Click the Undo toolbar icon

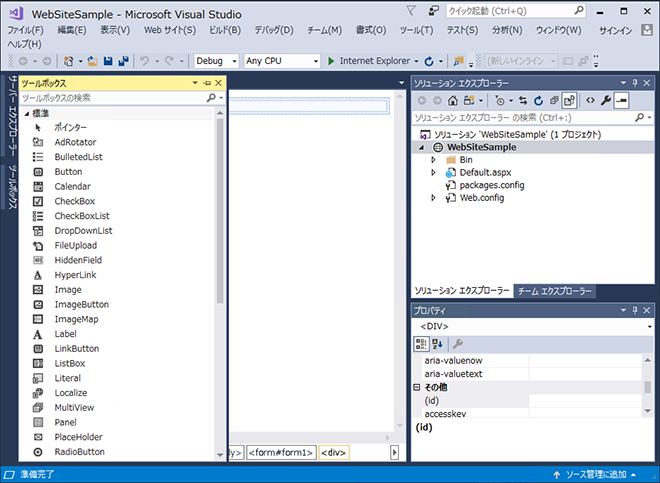click(144, 61)
